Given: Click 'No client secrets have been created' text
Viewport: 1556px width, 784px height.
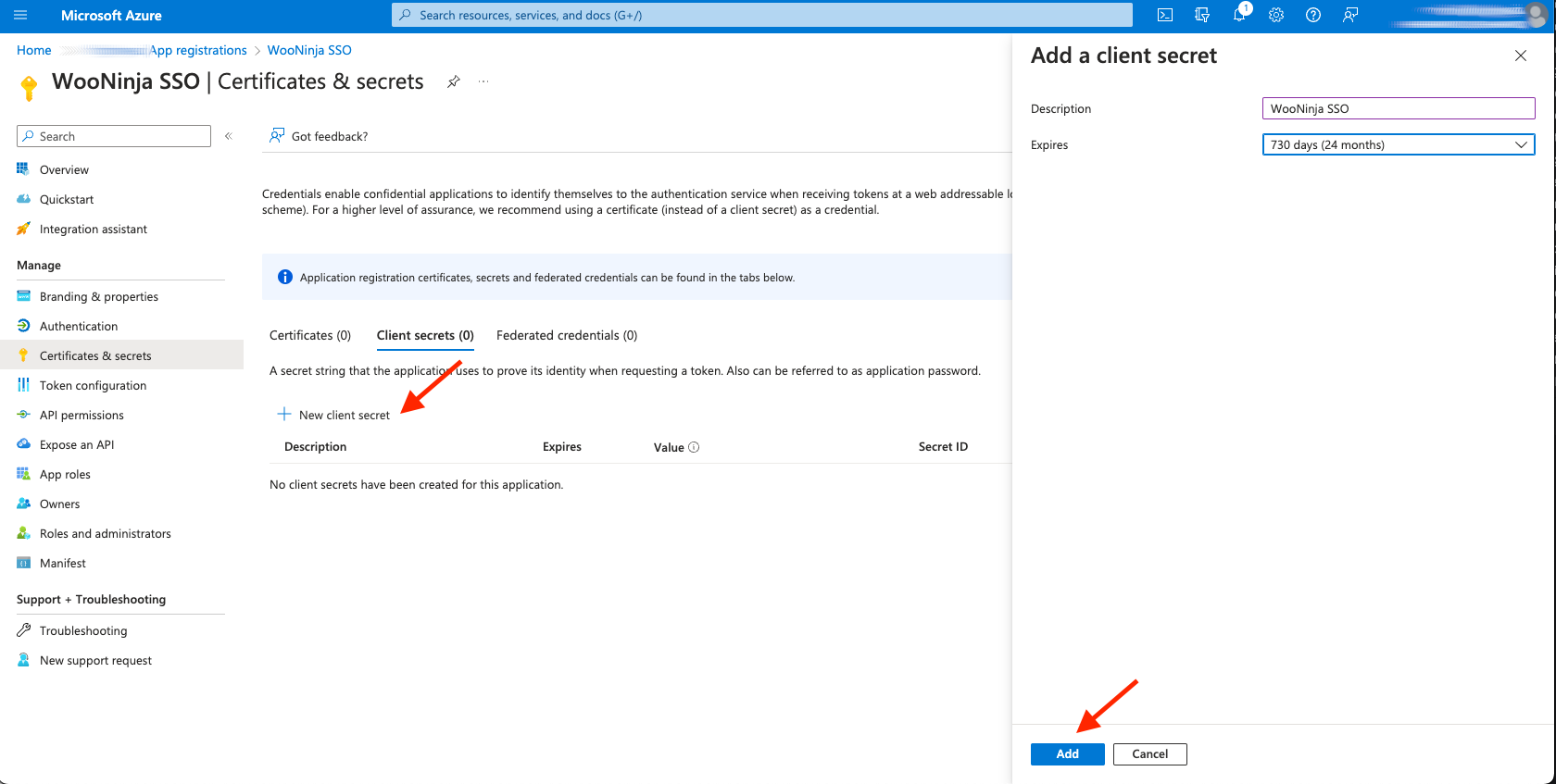Looking at the screenshot, I should [x=416, y=484].
